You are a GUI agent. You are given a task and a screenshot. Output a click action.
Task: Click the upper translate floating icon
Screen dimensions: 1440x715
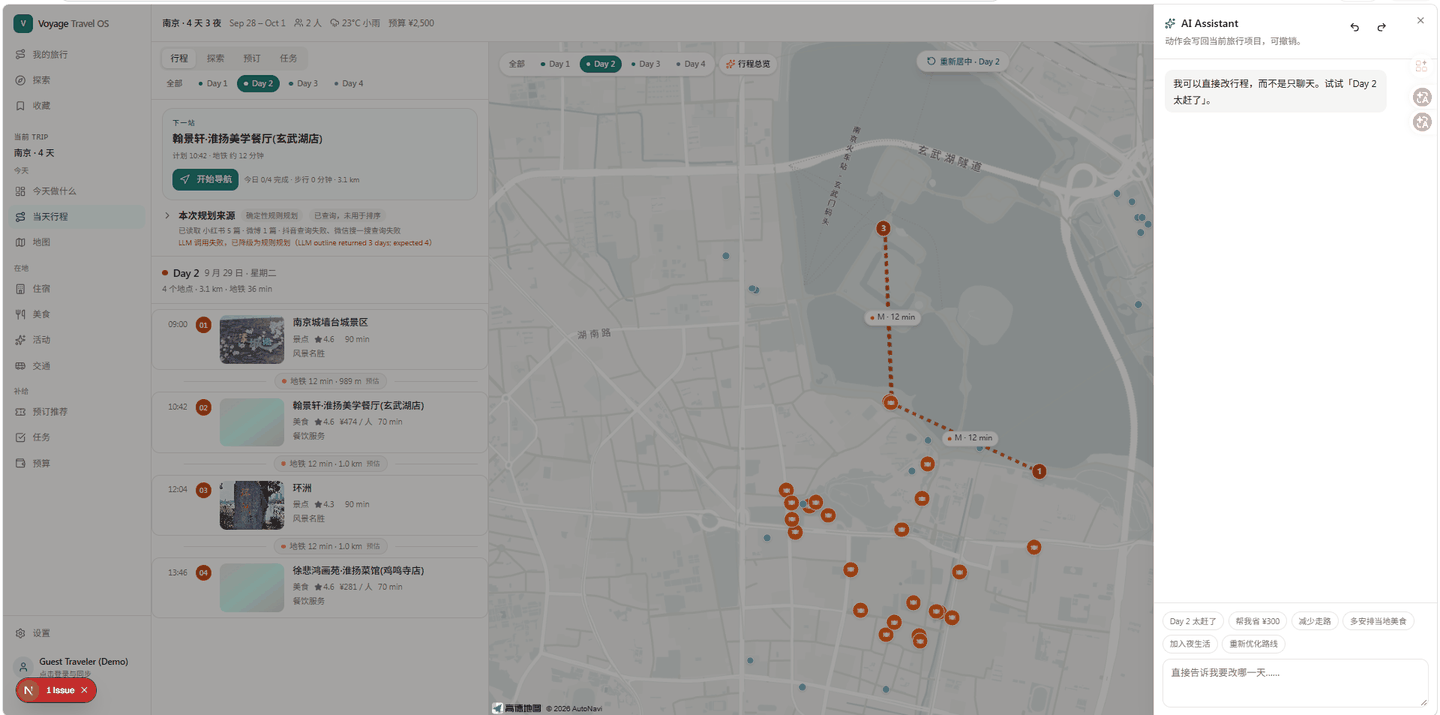(x=1422, y=97)
